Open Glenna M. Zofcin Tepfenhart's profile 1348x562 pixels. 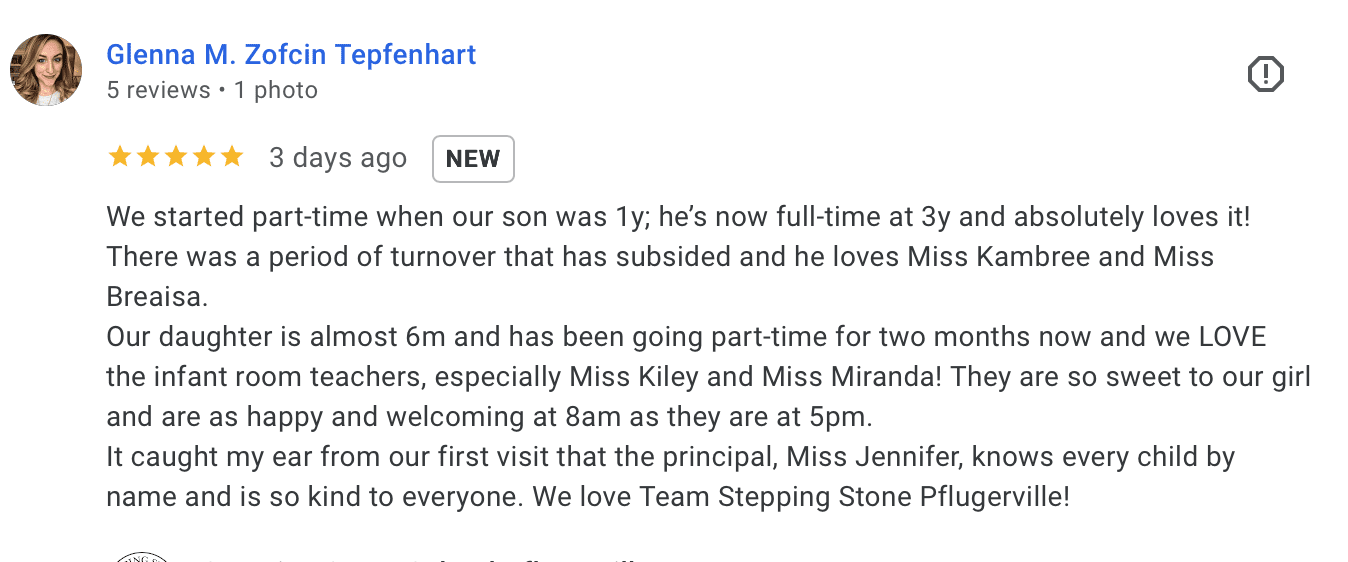(291, 54)
